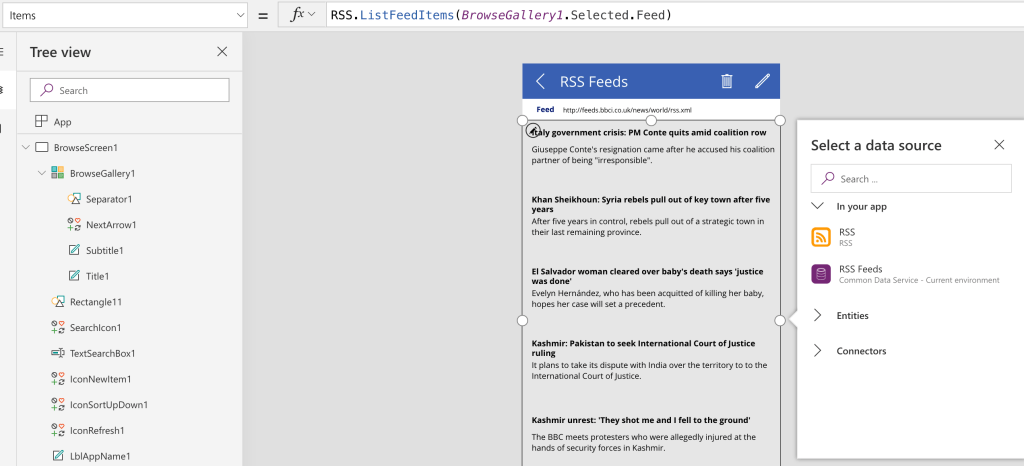Click the LblAppName1 label icon

[x=57, y=456]
